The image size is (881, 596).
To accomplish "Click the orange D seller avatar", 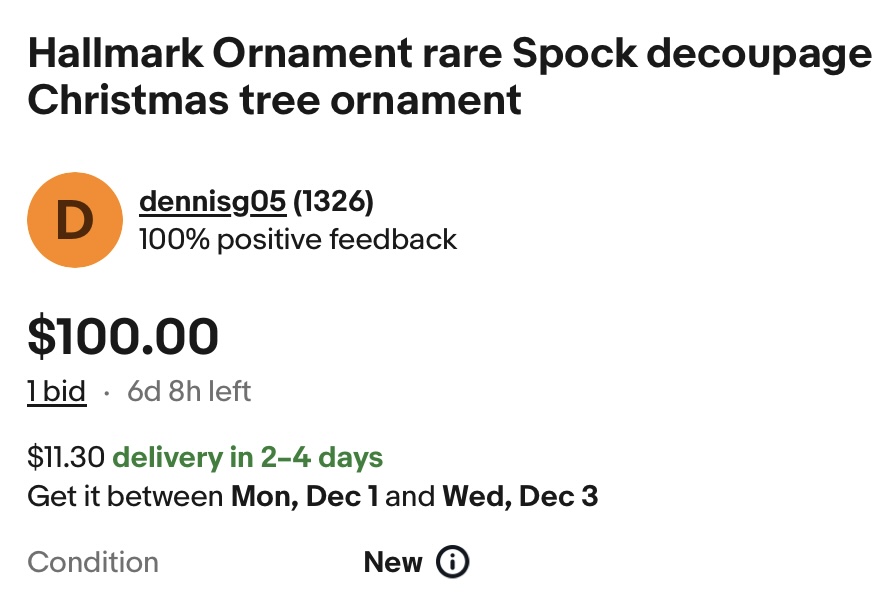I will [x=75, y=220].
